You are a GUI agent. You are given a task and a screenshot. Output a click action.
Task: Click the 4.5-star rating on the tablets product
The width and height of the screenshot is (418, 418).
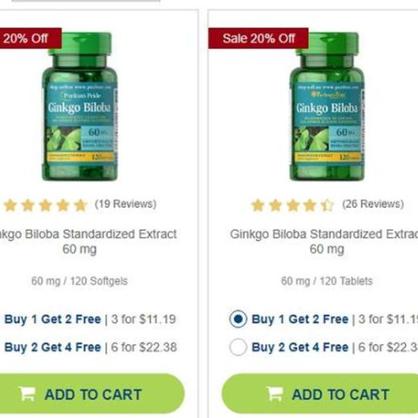point(292,205)
